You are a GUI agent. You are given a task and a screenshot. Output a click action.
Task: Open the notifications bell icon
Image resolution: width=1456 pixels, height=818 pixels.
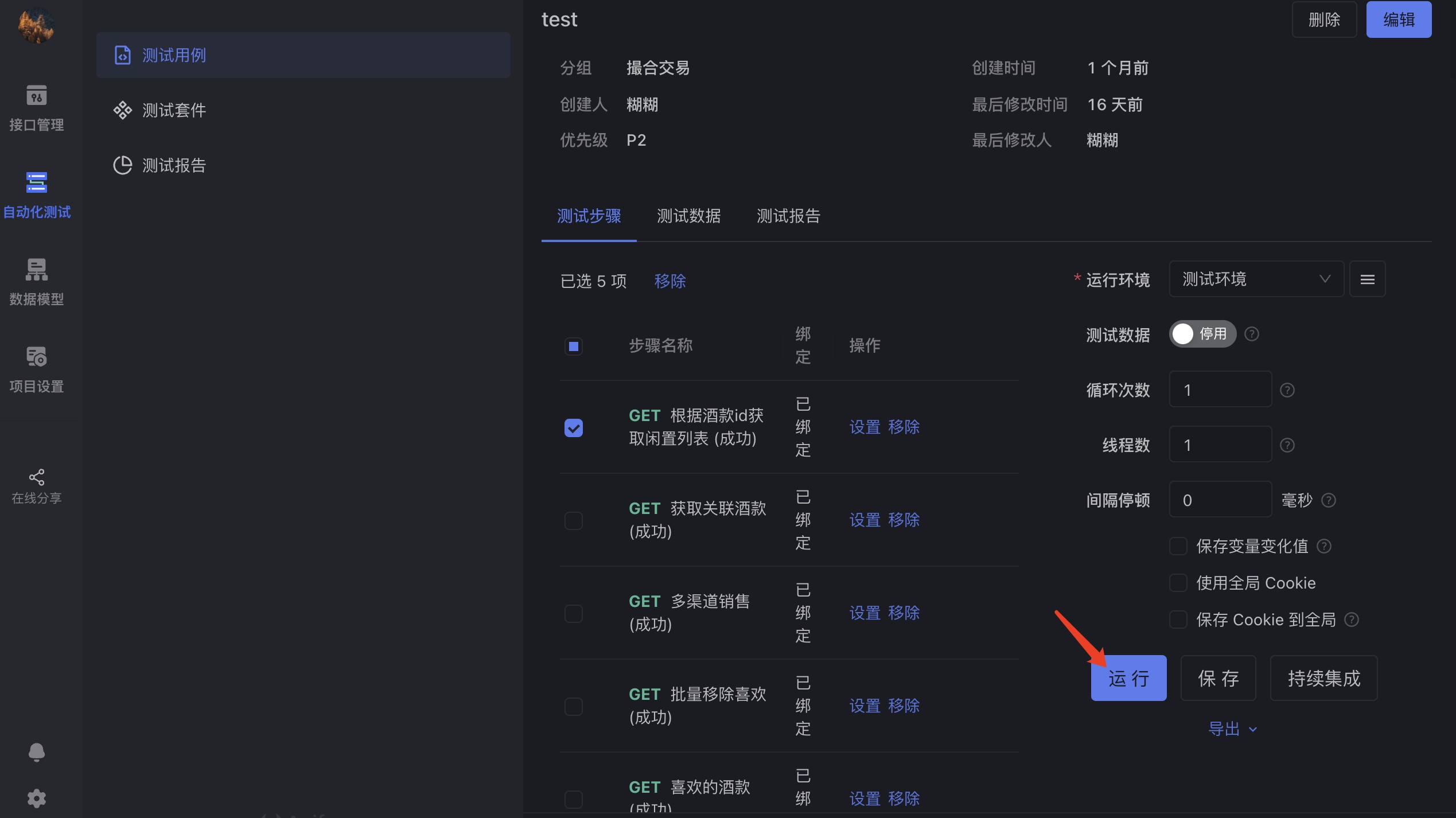coord(36,751)
